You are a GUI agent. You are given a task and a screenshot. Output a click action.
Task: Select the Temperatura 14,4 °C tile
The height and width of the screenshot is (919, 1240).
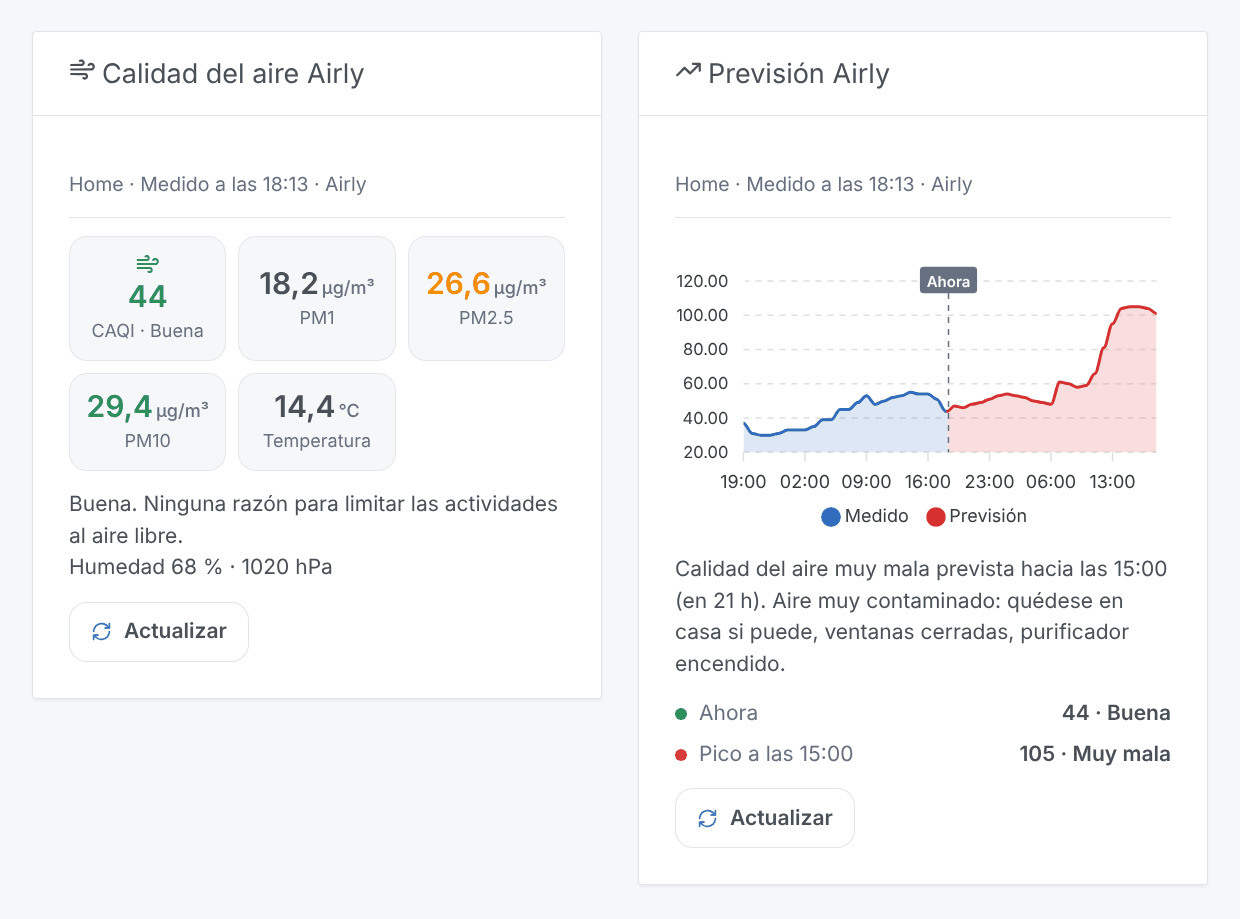pos(317,421)
